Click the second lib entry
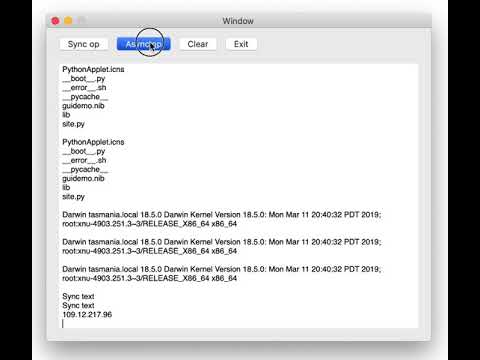480x360 pixels. pos(66,187)
